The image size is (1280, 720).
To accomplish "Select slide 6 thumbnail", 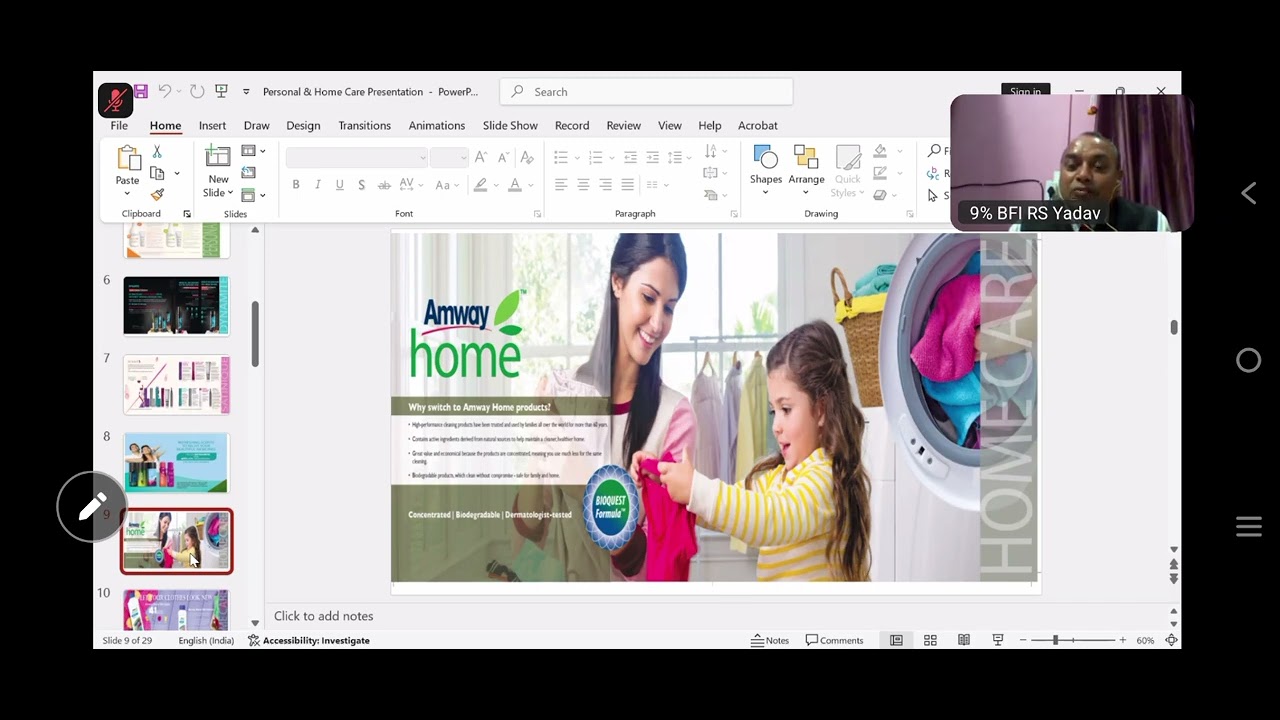I will click(176, 306).
